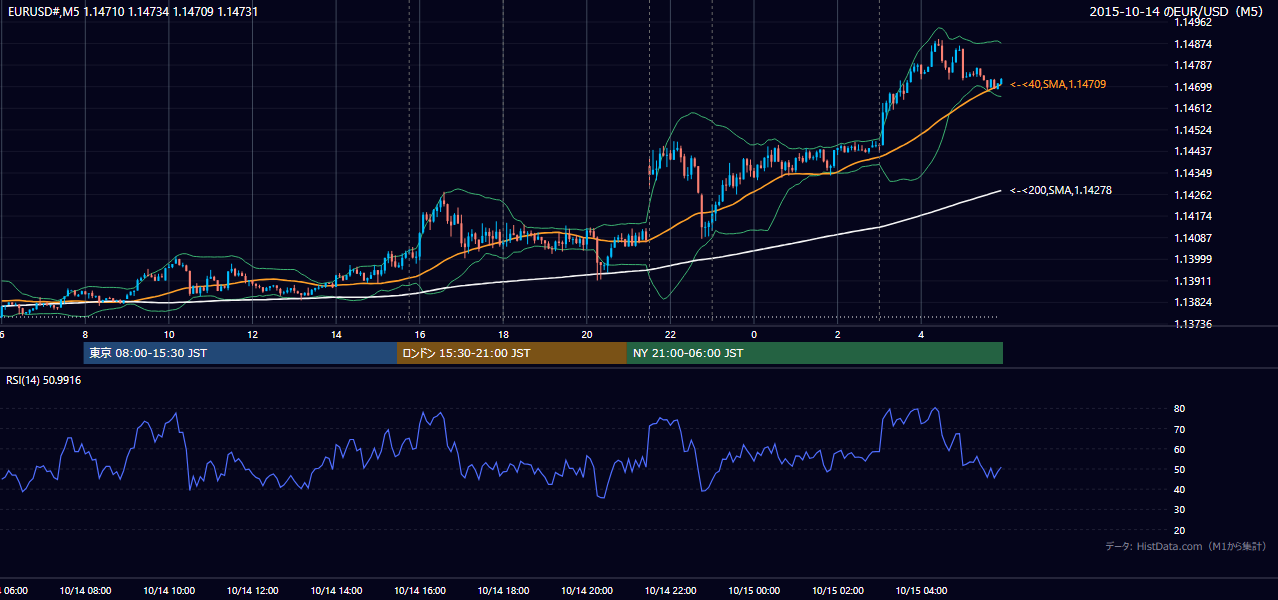Click price level 1.14962 on price axis

point(1192,22)
